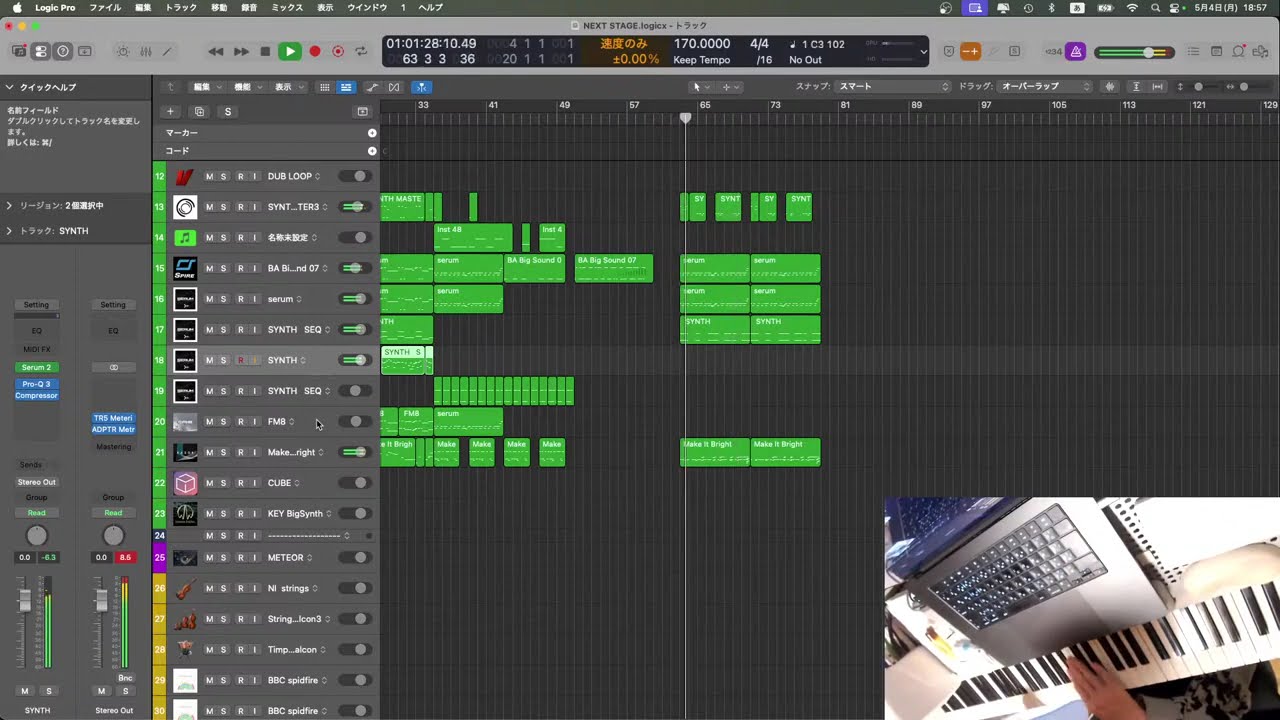Mute the DUB LOOP track
Screen dimensions: 1280x720
coord(209,176)
